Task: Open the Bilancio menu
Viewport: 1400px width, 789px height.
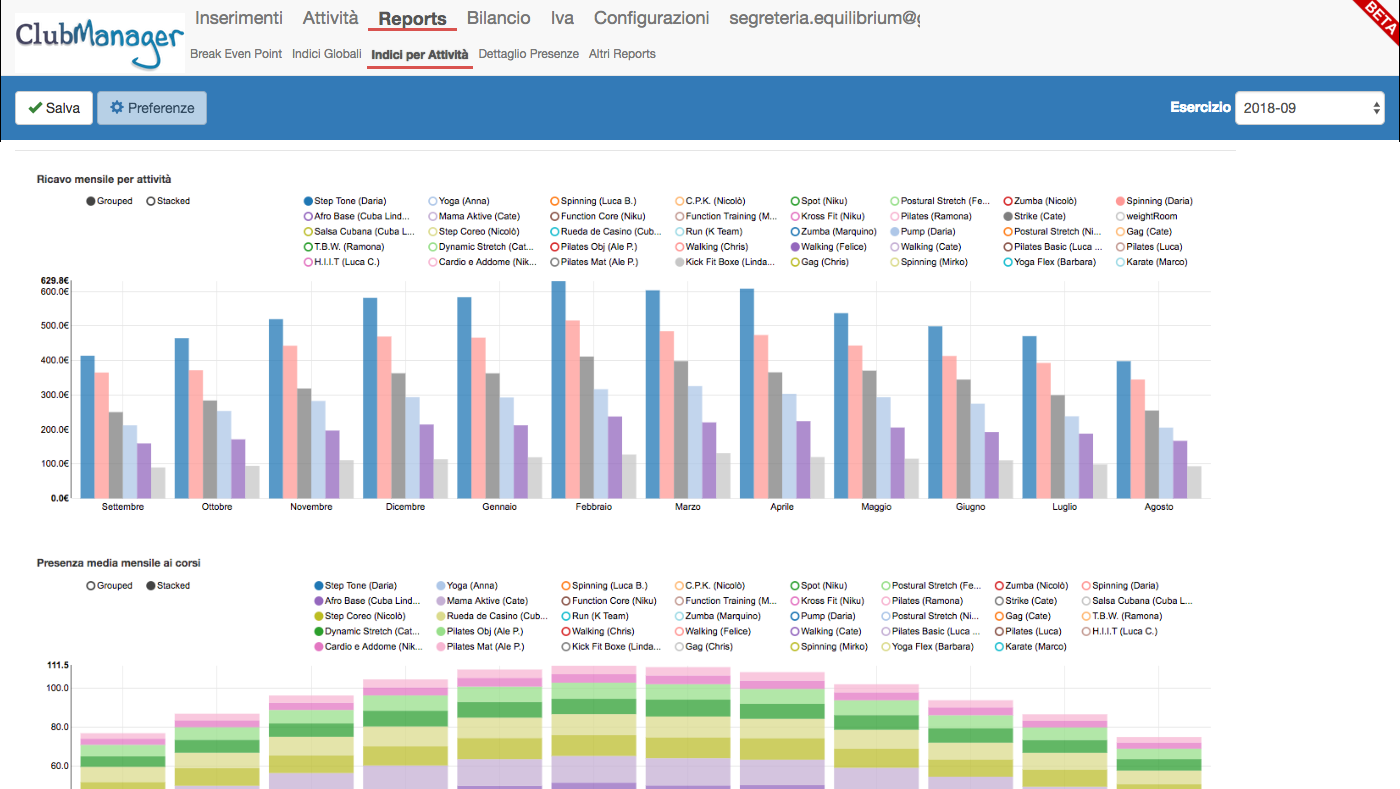Action: tap(498, 18)
